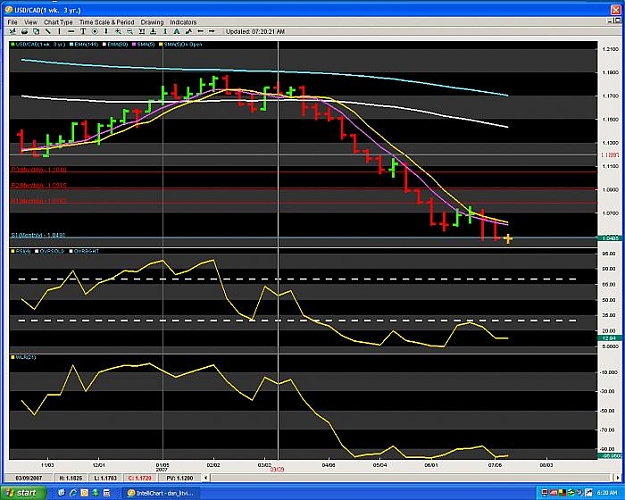Launch Internet Explorer from quick launch
Viewport: 625px width, 500px height.
[73, 493]
